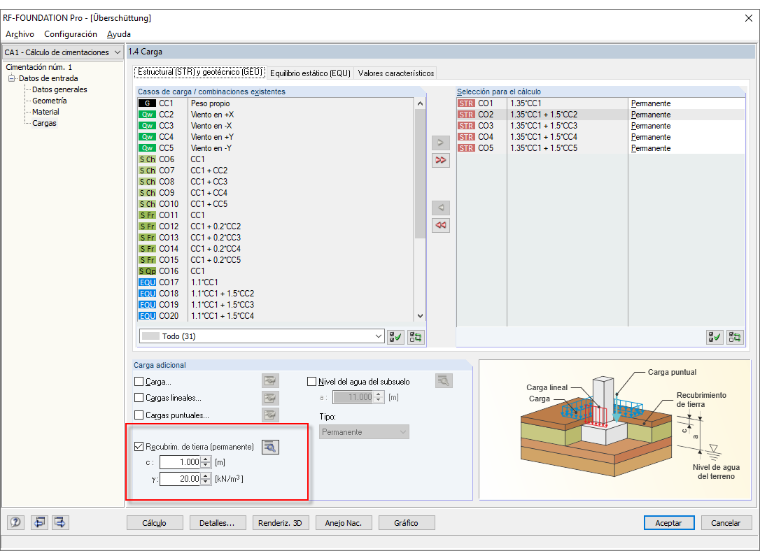Open the Todo (31) filter dropdown
760x560 pixels.
(262, 336)
